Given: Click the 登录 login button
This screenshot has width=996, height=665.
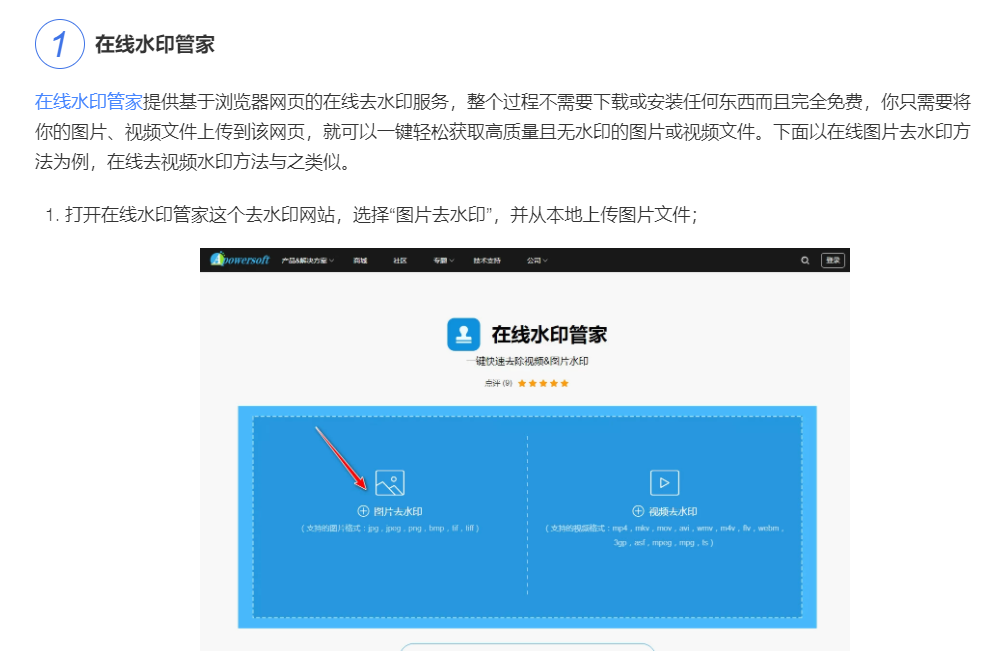Looking at the screenshot, I should 833,260.
